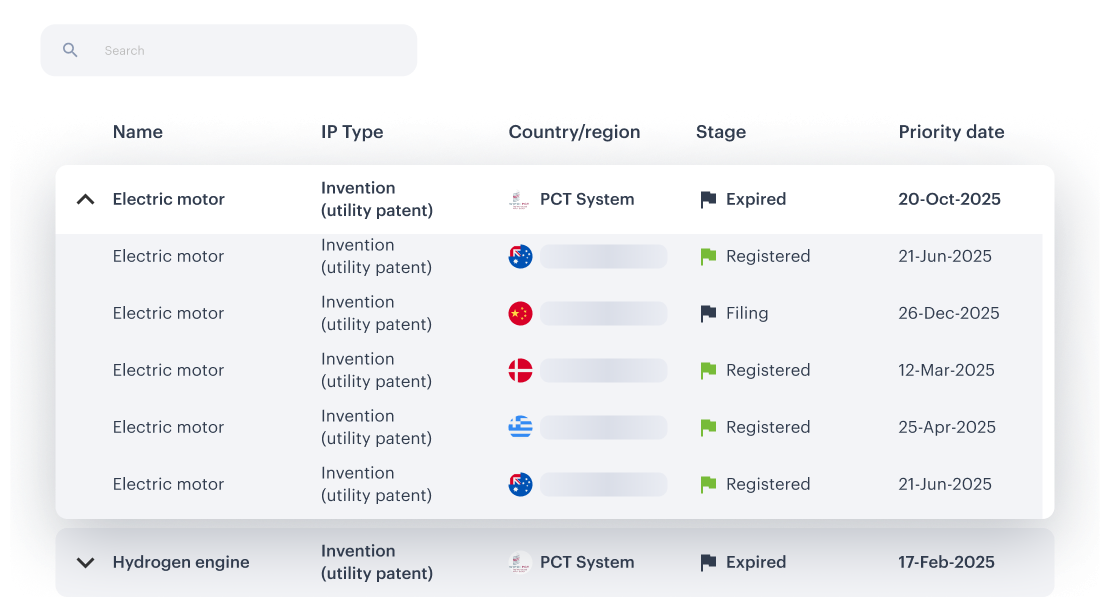Image resolution: width=1110 pixels, height=608 pixels.
Task: Click Electric motor PCT System logo icon
Action: point(520,200)
